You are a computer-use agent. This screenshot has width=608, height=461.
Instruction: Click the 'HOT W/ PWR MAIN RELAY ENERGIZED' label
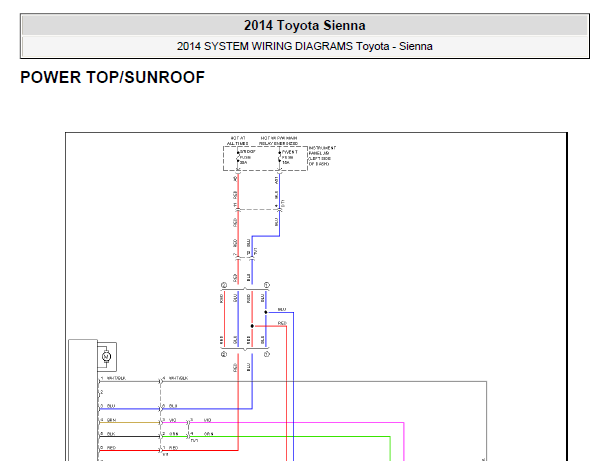tap(279, 141)
